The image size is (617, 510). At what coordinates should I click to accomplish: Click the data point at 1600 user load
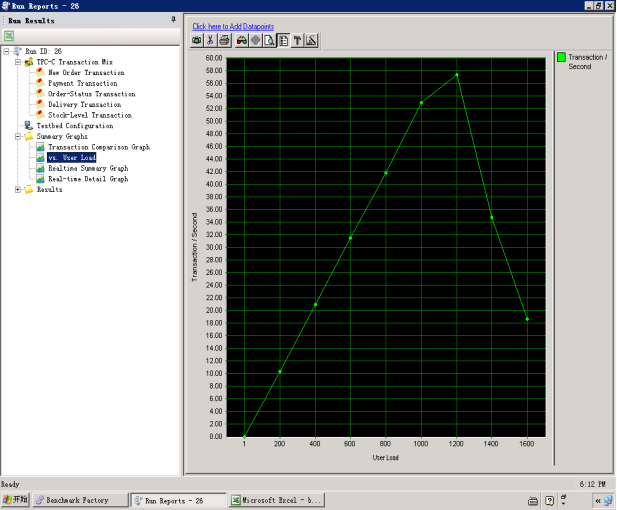pyautogui.click(x=527, y=319)
